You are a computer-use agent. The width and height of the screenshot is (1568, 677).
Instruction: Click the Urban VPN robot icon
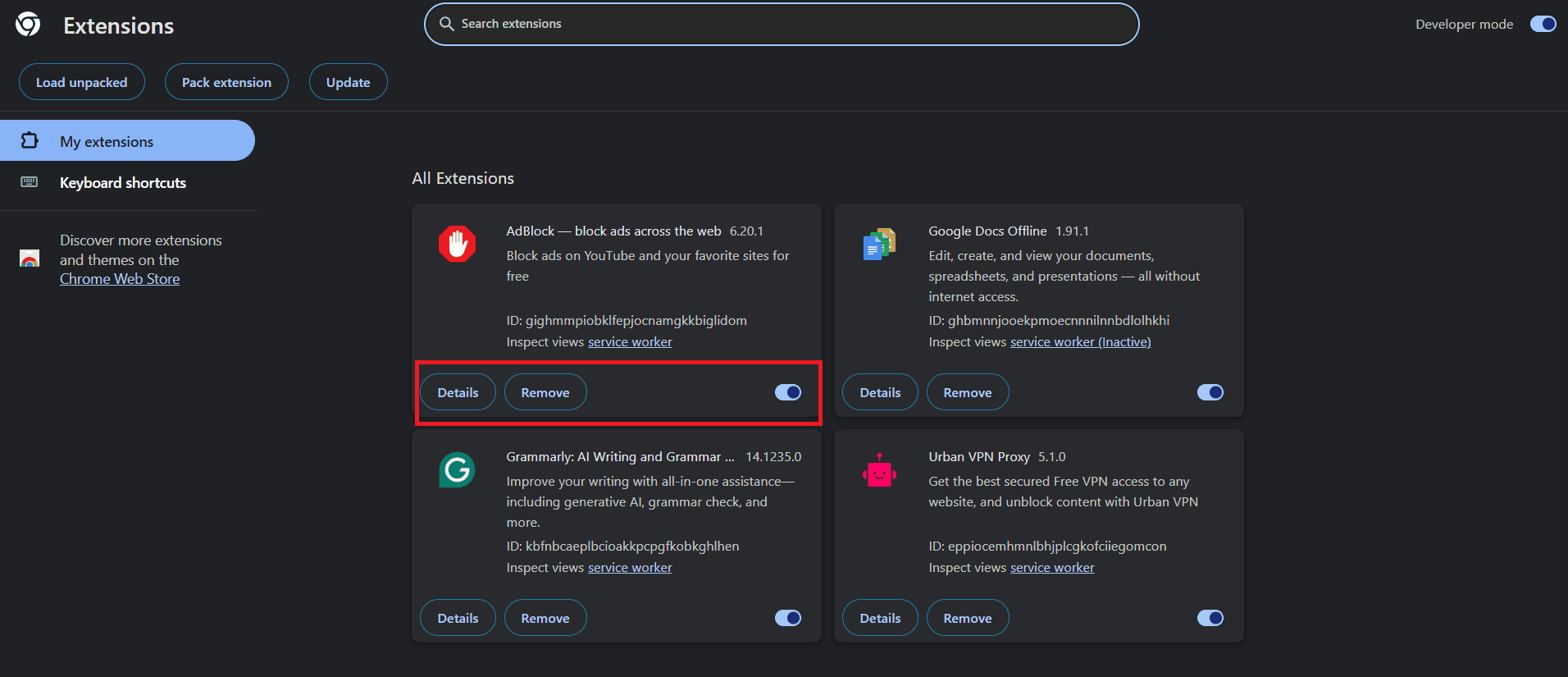click(879, 470)
